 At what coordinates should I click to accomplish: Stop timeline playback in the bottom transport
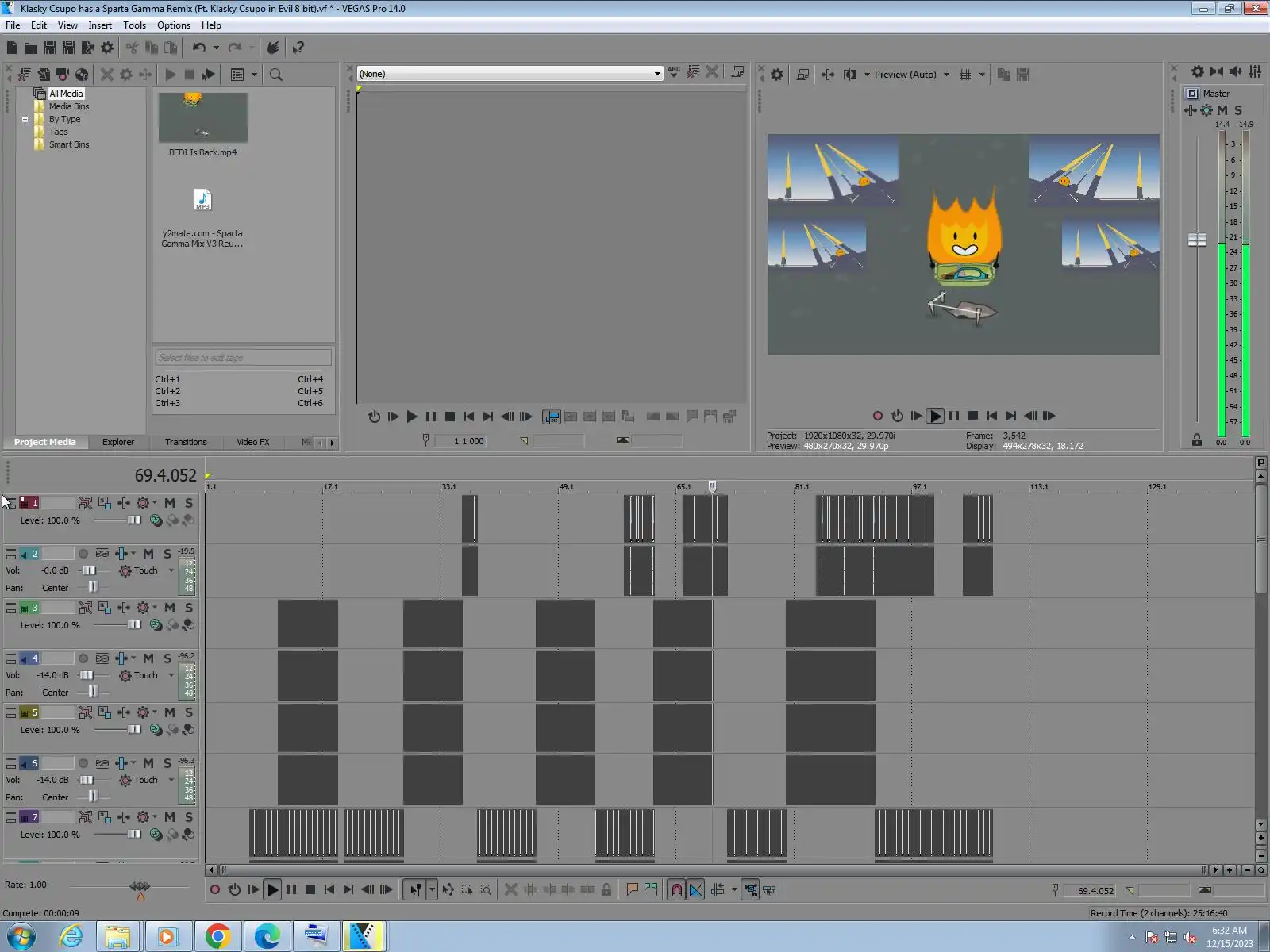(x=310, y=890)
